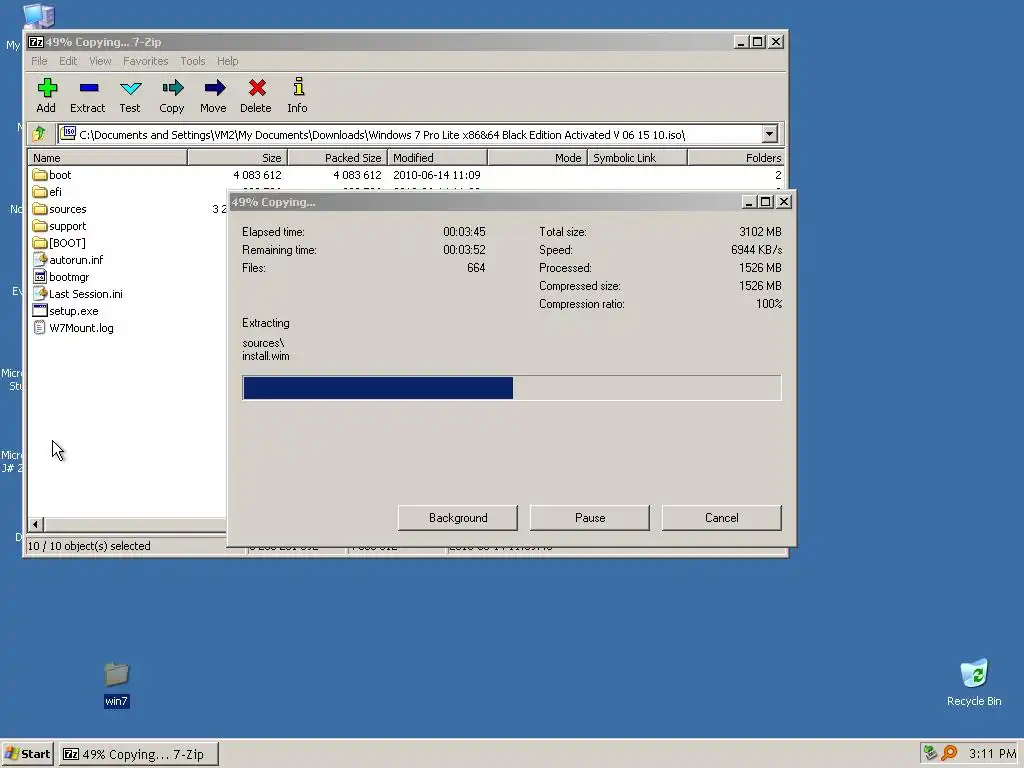The width and height of the screenshot is (1024, 768).
Task: Click the taskbar clock showing 3:11 PM
Action: (992, 754)
